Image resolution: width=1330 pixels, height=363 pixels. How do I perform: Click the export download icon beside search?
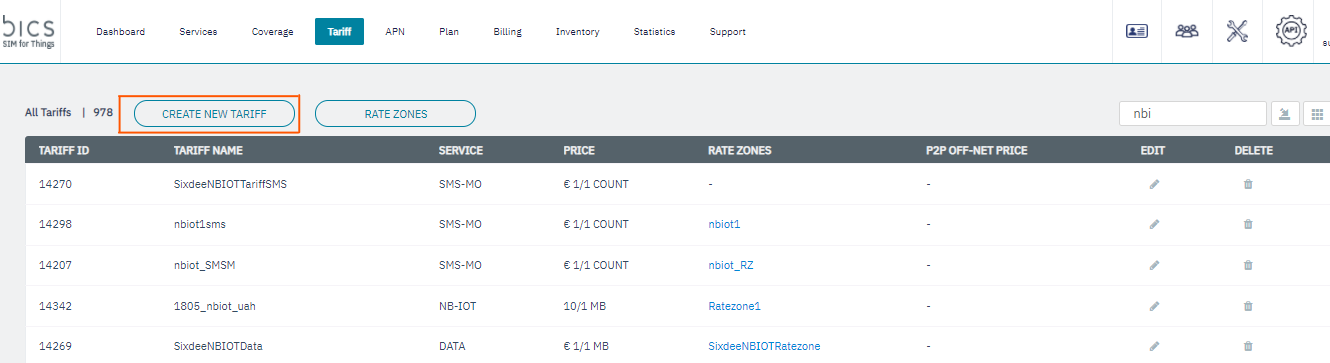pyautogui.click(x=1285, y=114)
